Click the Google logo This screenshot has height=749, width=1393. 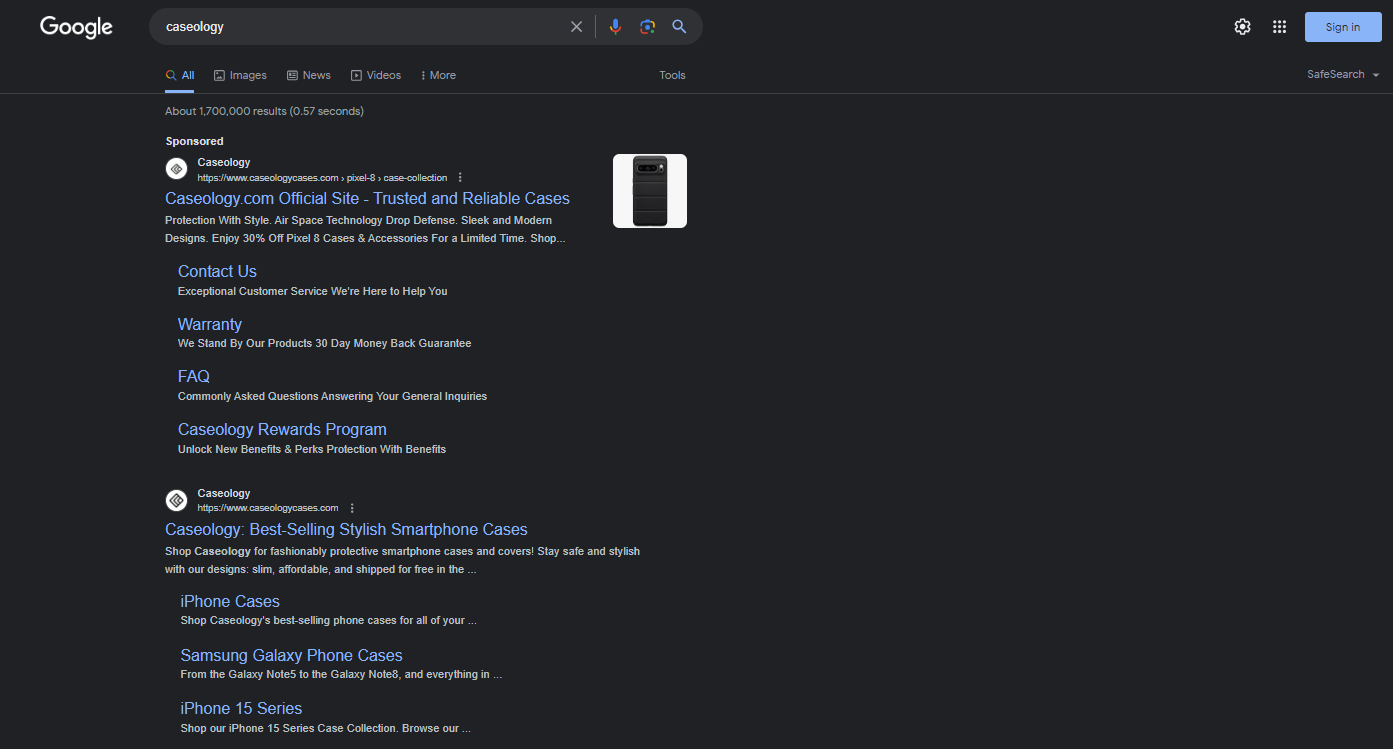click(76, 27)
